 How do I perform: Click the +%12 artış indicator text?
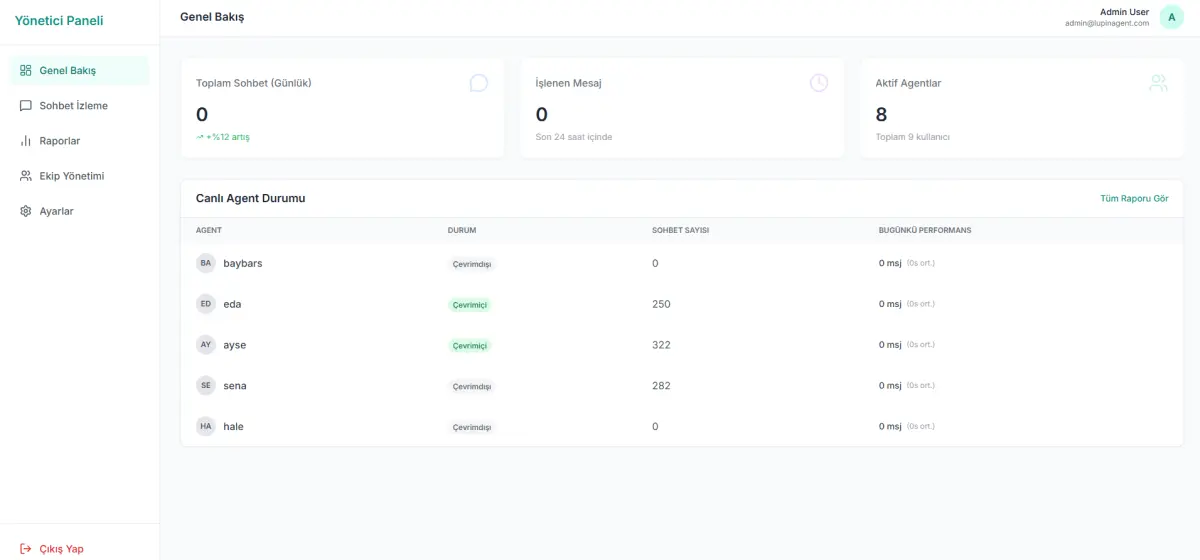(x=228, y=137)
